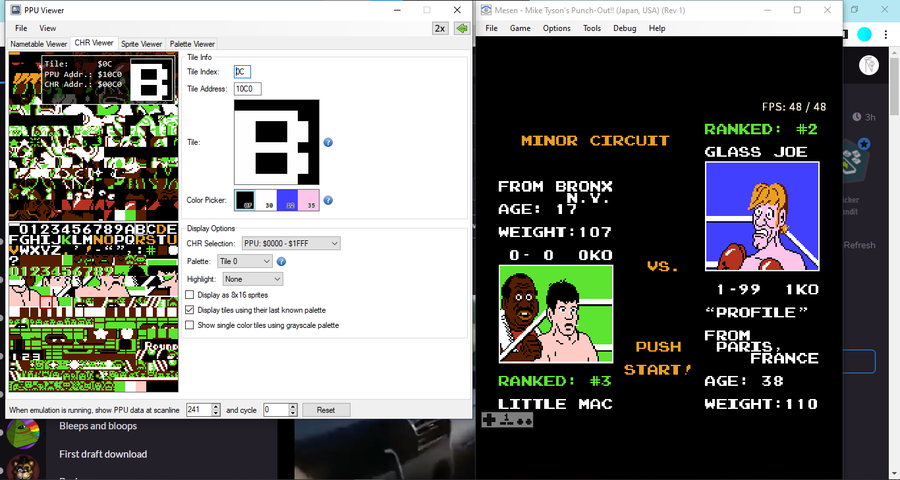Click the cycle number field showing 0
Viewport: 900px width, 480px height.
(x=276, y=410)
